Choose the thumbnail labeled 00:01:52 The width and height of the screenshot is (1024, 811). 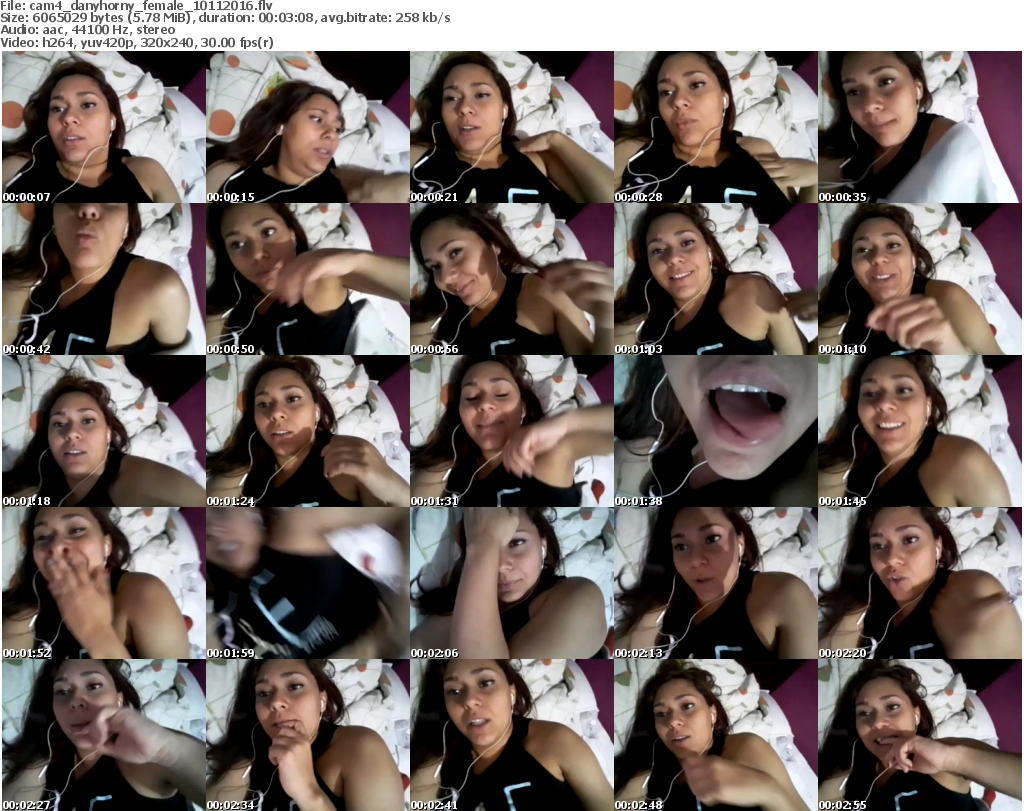point(104,583)
